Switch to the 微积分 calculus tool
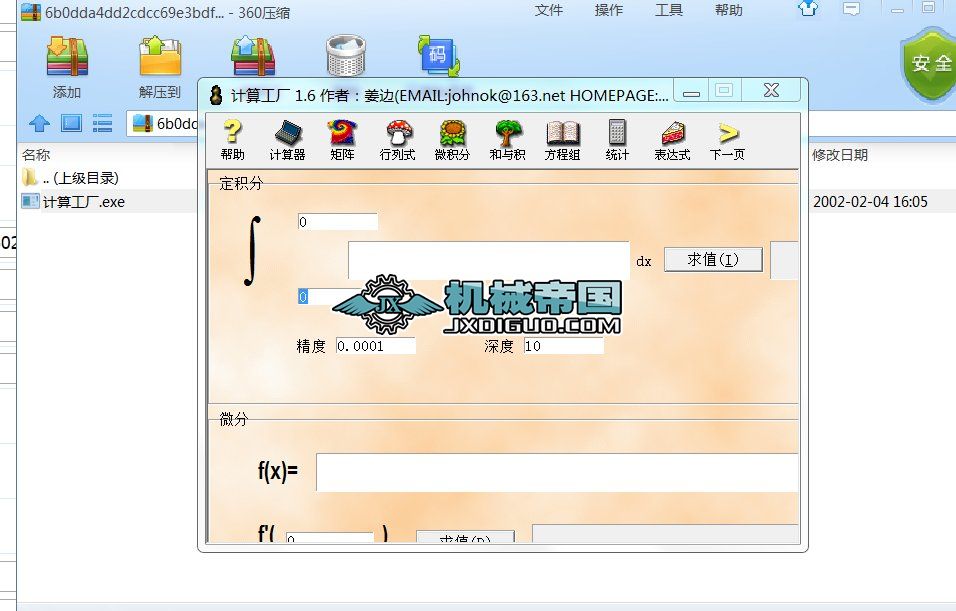956x611 pixels. 452,140
